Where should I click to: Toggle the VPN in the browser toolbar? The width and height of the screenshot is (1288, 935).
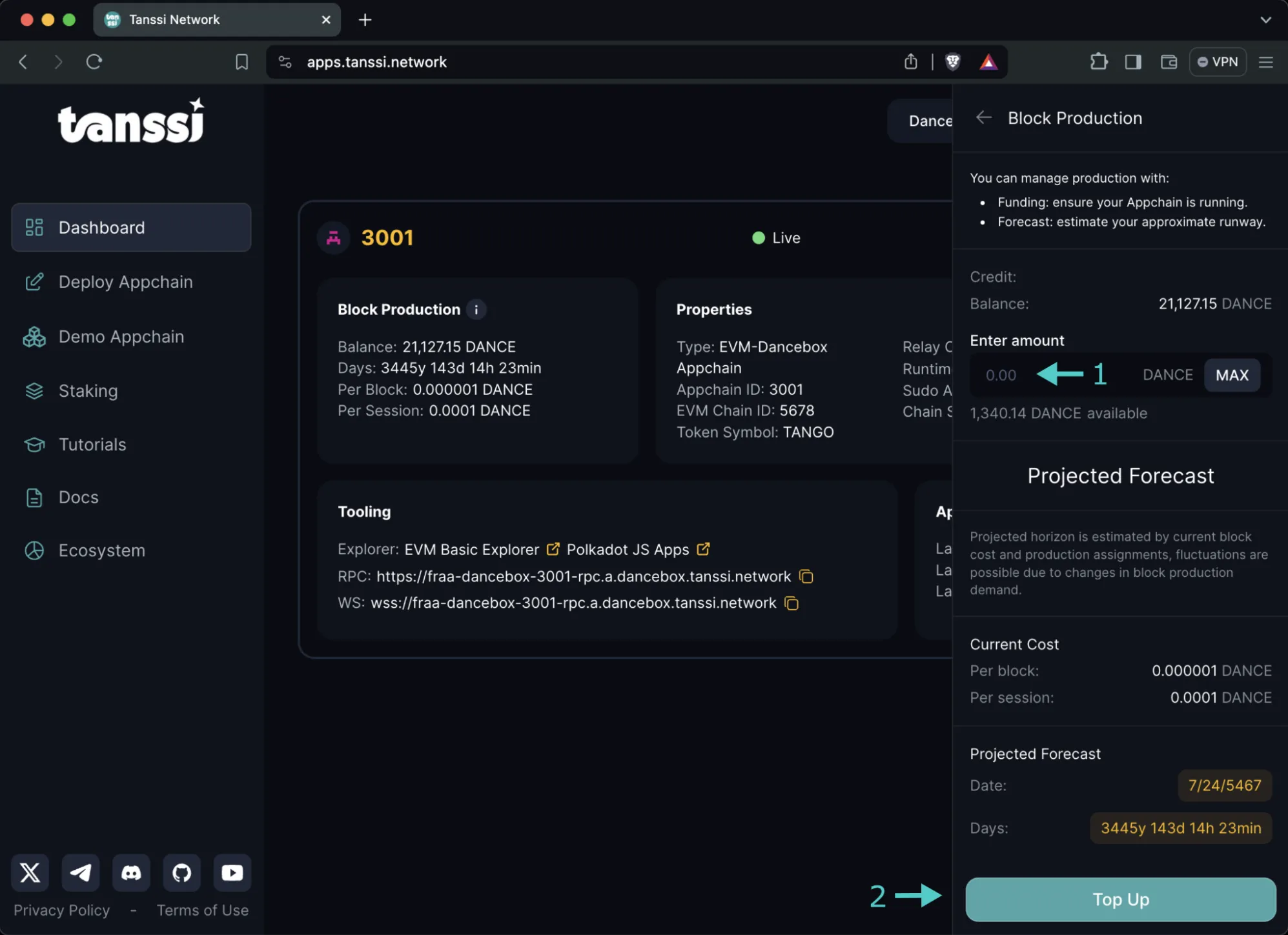tap(1218, 61)
